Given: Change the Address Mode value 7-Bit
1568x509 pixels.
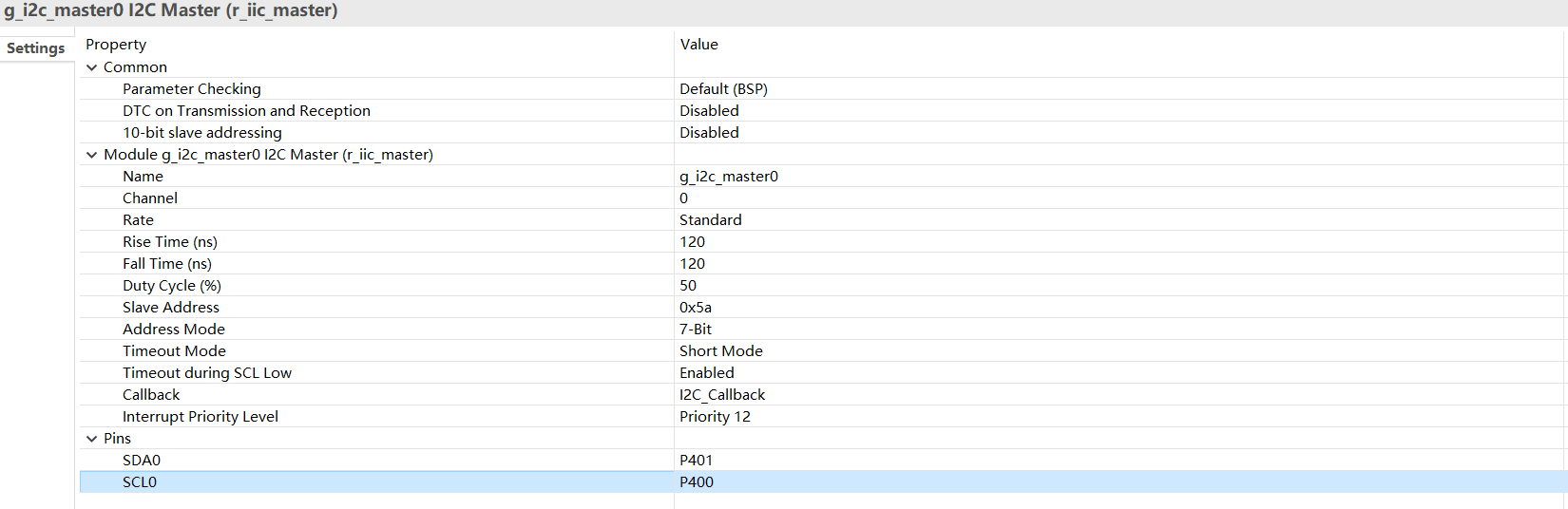Looking at the screenshot, I should click(696, 330).
